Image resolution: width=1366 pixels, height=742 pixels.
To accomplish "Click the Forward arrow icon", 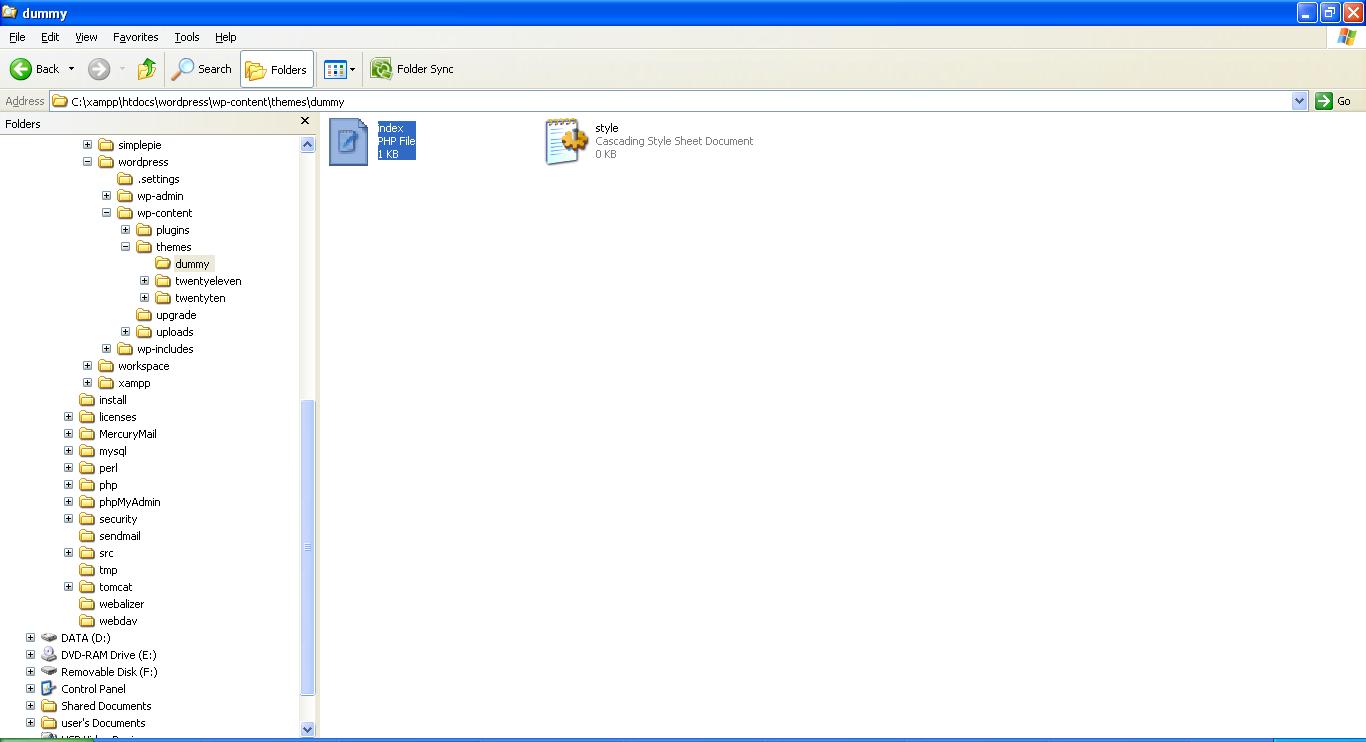I will tap(99, 69).
